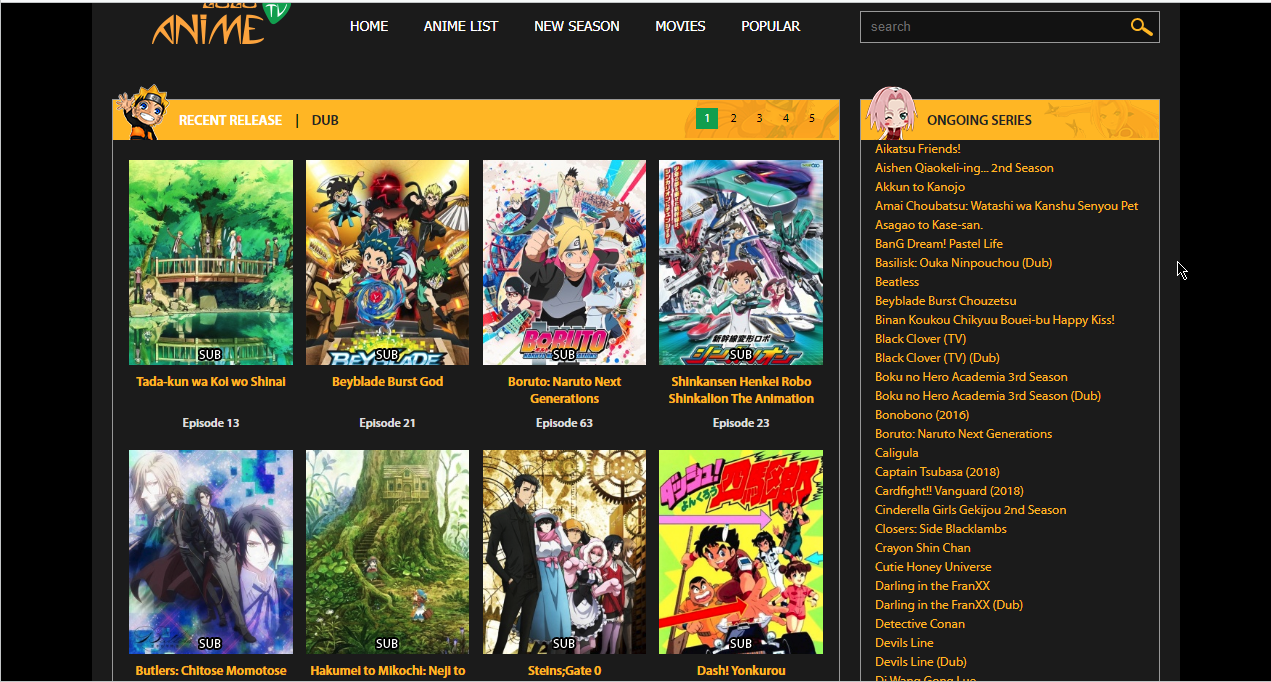Open Dash! Yonkurou poster image

pyautogui.click(x=741, y=552)
